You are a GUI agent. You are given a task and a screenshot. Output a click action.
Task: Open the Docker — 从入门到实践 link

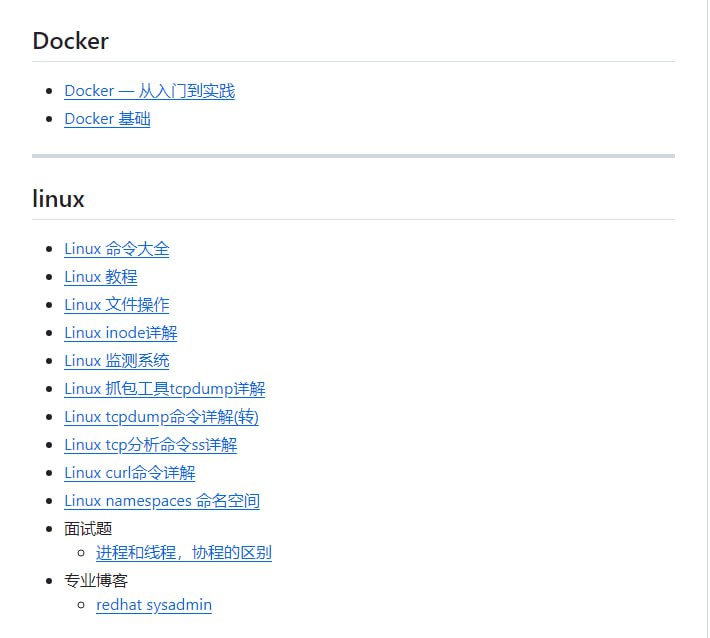(x=149, y=91)
